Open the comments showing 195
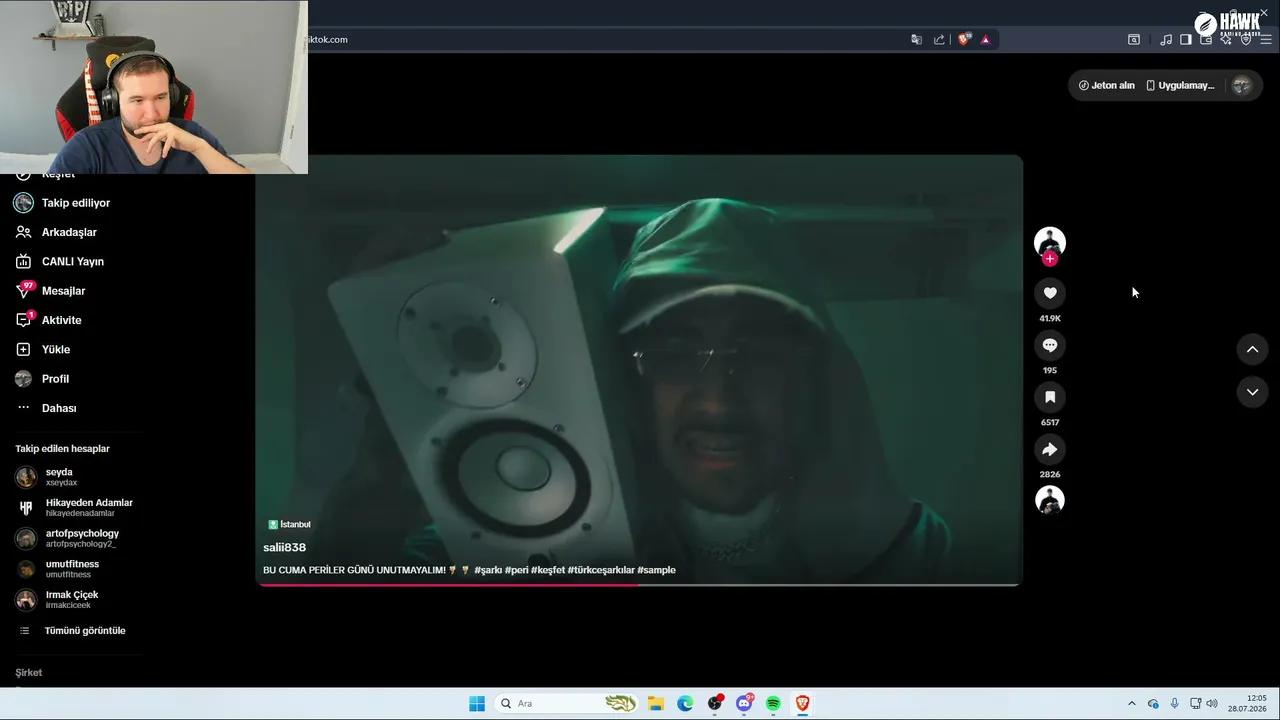The width and height of the screenshot is (1280, 720). (1049, 345)
